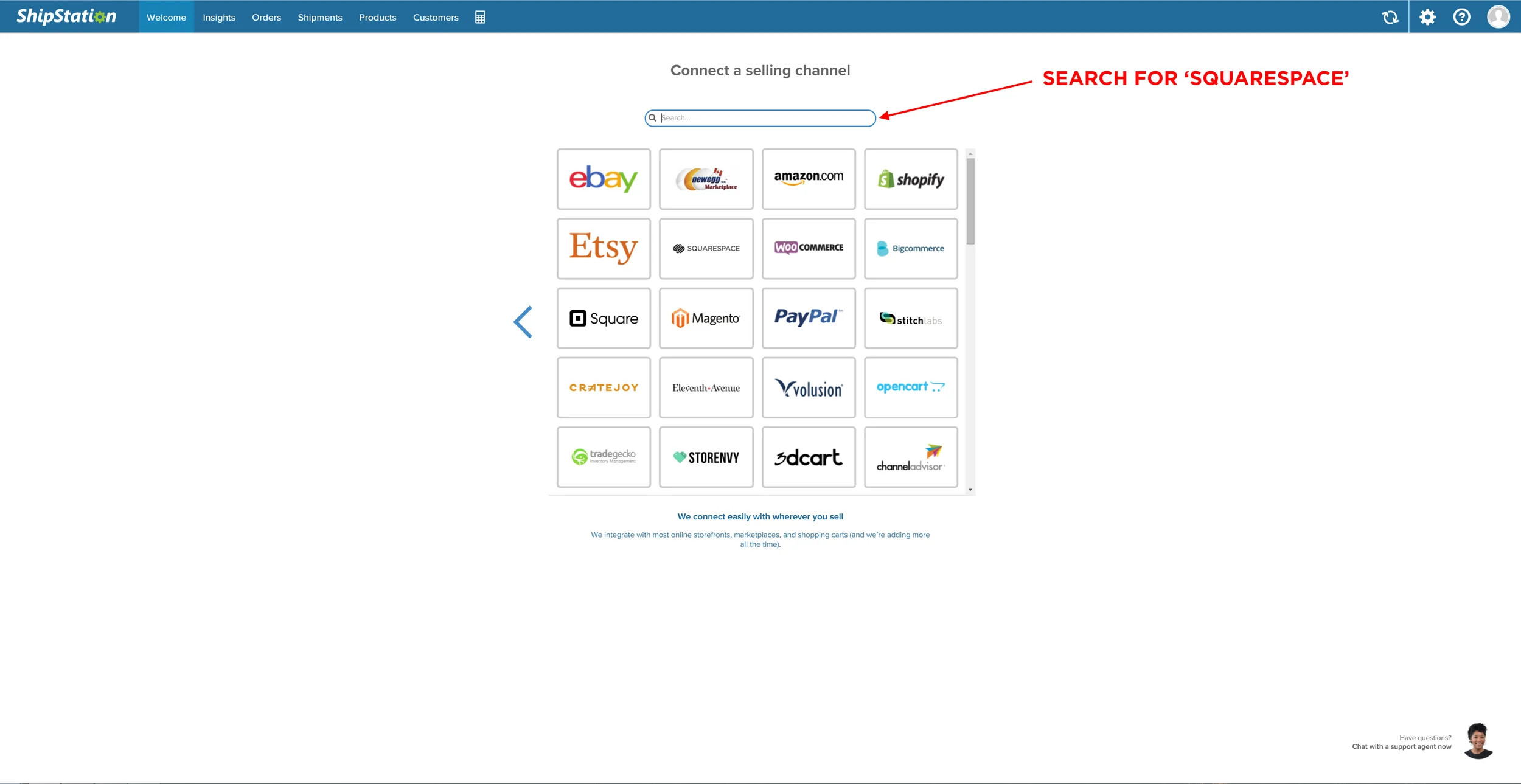
Task: Select the tradegecko channel tile
Action: (604, 457)
